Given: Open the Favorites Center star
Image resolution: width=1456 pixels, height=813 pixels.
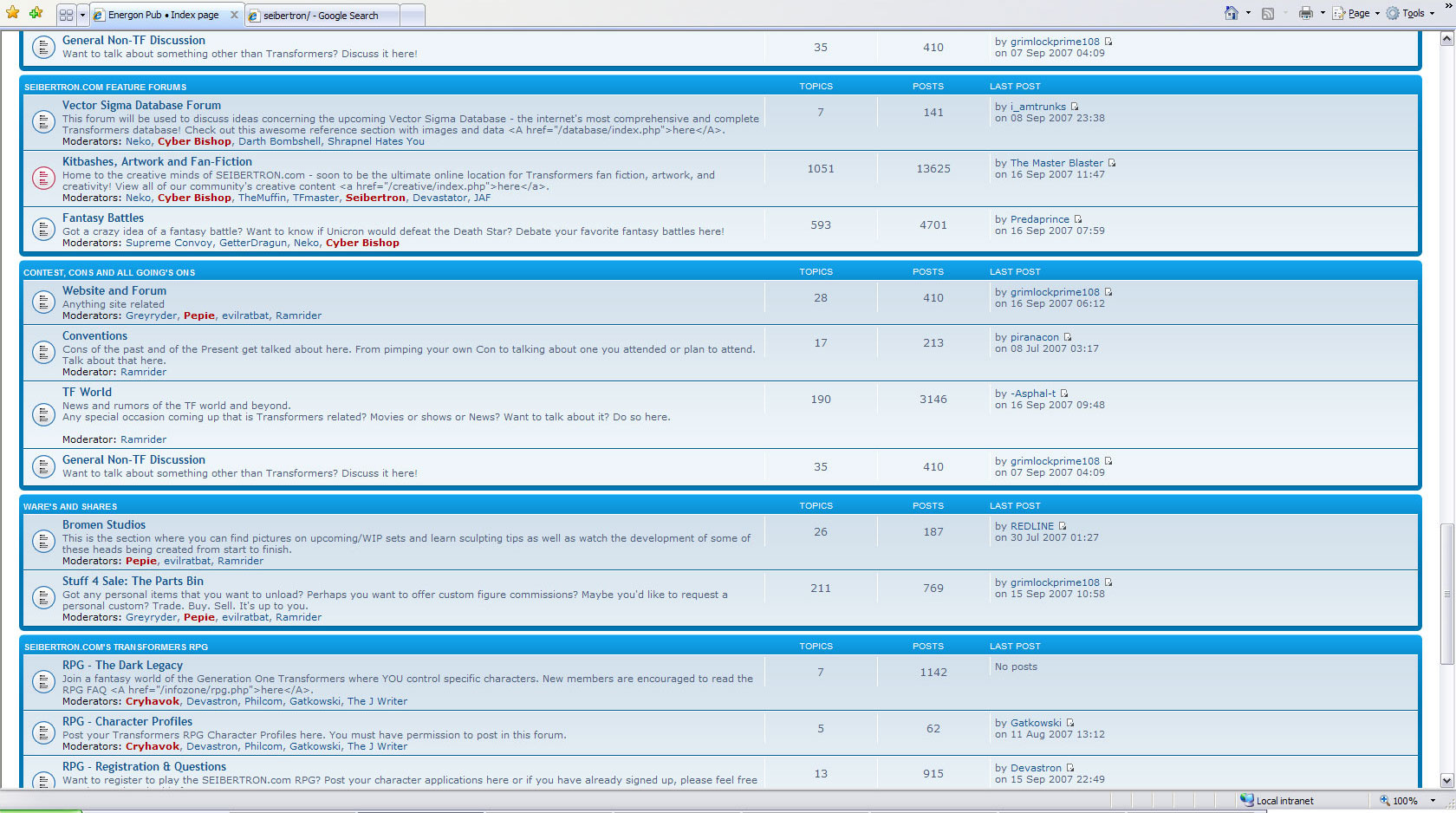Looking at the screenshot, I should point(12,13).
